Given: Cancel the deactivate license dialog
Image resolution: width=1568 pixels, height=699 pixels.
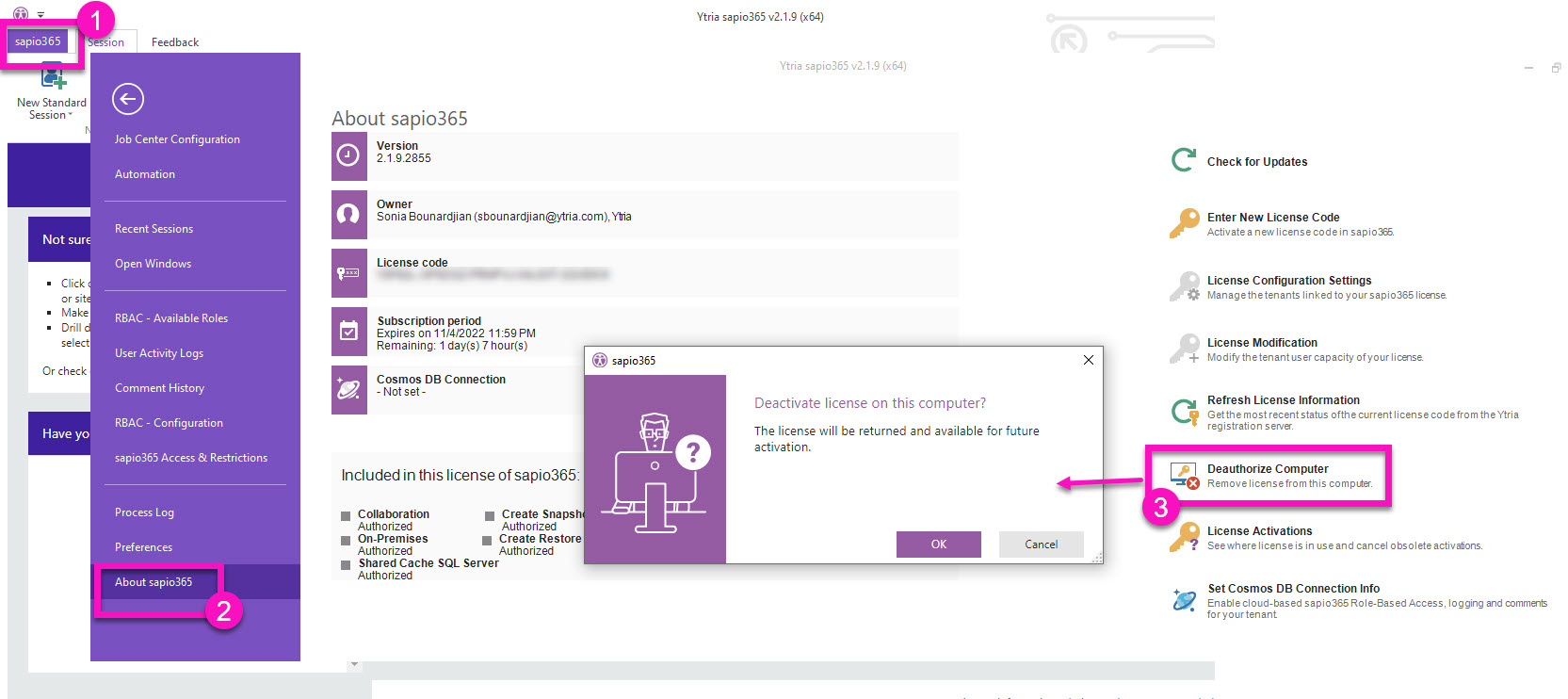Looking at the screenshot, I should coord(1041,544).
